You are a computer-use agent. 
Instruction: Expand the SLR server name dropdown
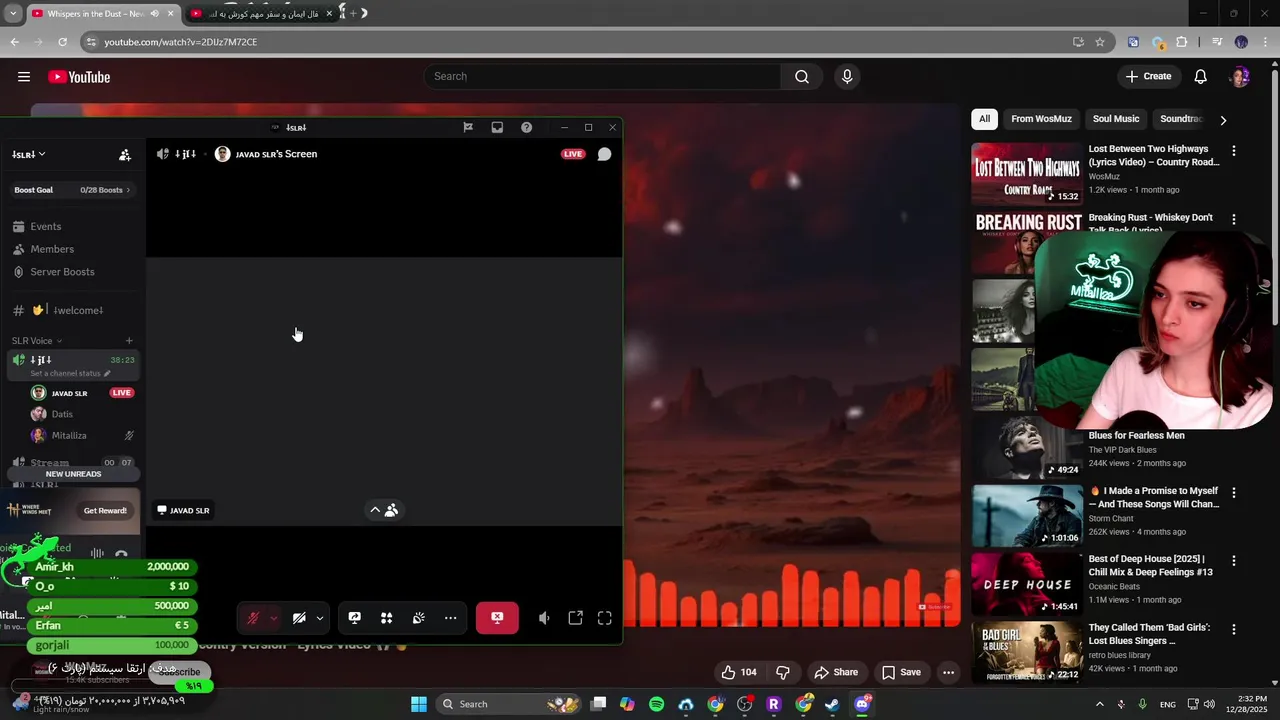[29, 155]
